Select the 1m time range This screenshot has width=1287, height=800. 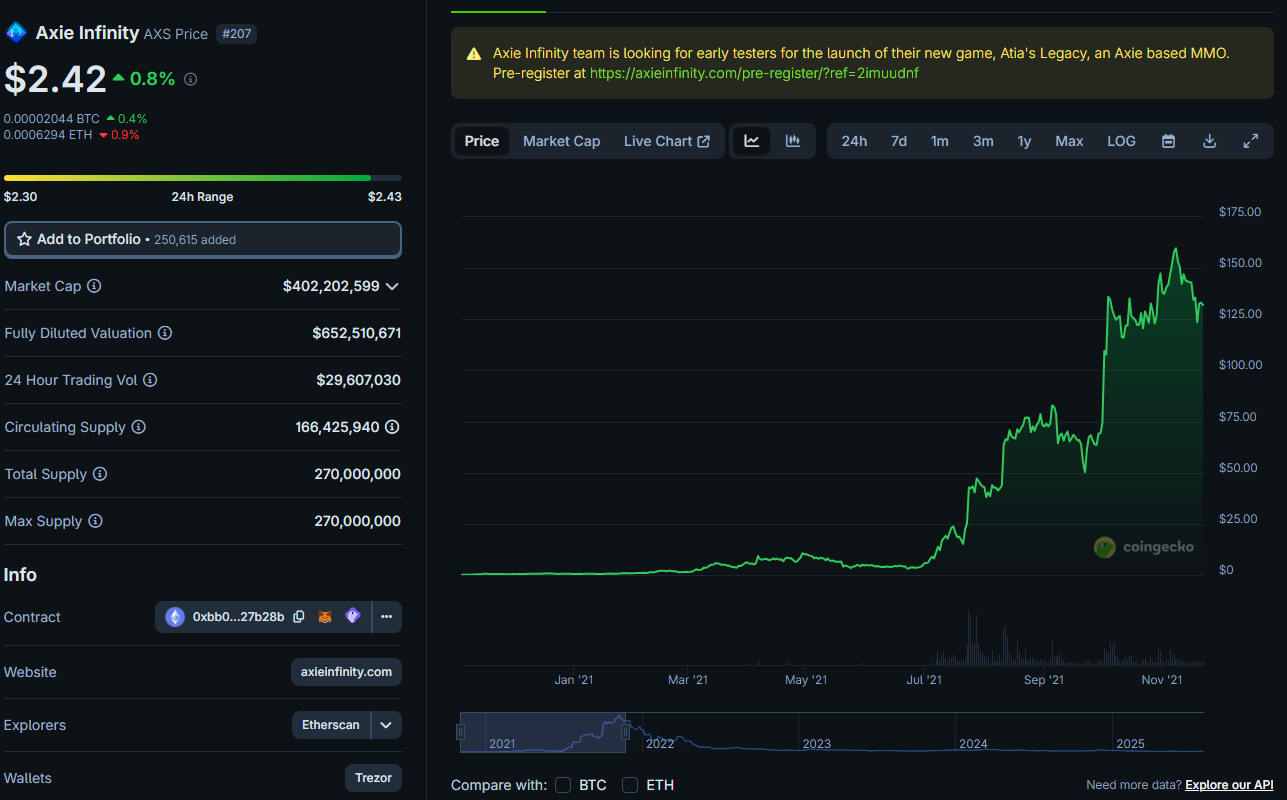940,141
